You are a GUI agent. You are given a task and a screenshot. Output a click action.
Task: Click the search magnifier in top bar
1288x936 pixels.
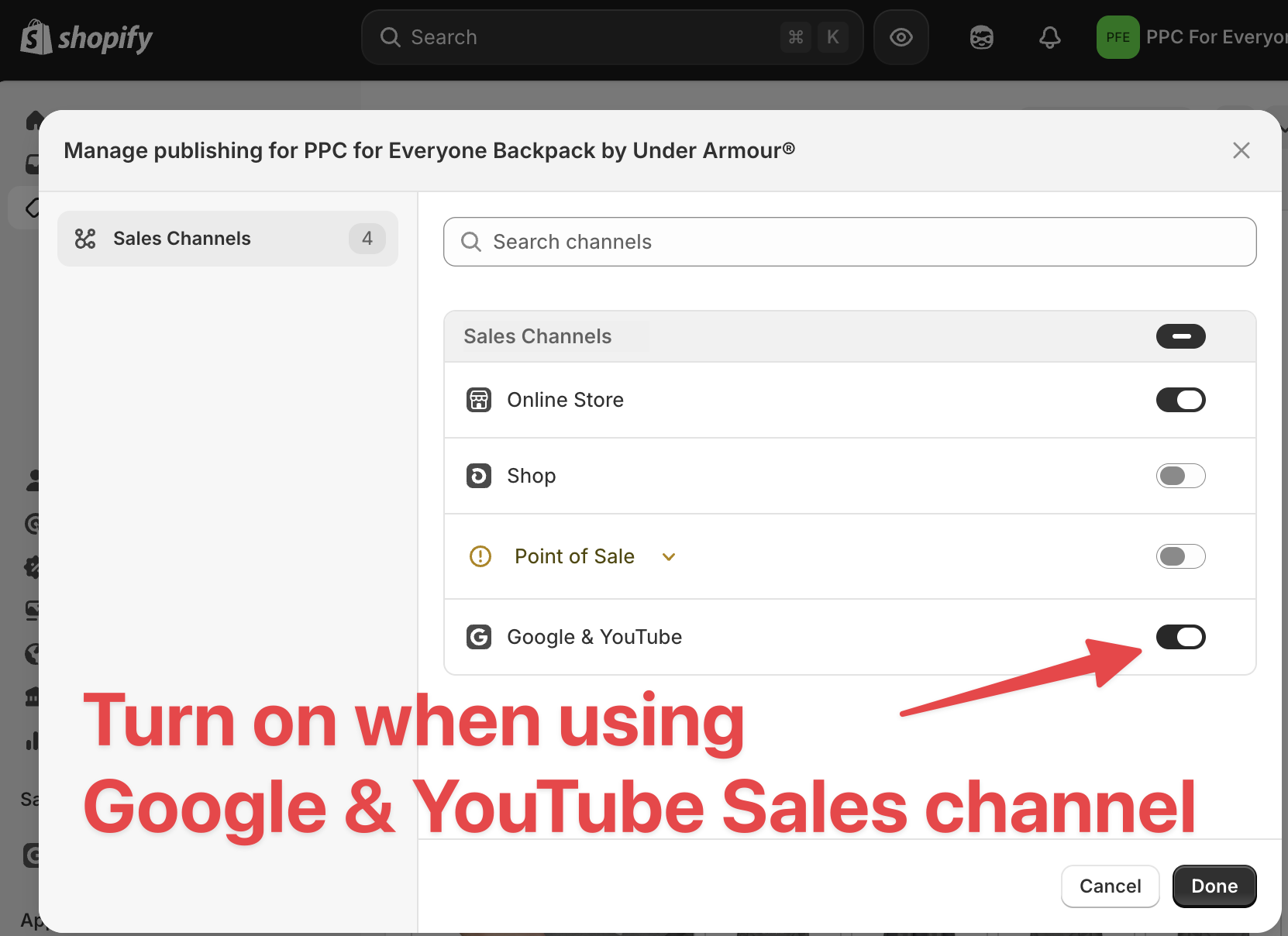391,37
